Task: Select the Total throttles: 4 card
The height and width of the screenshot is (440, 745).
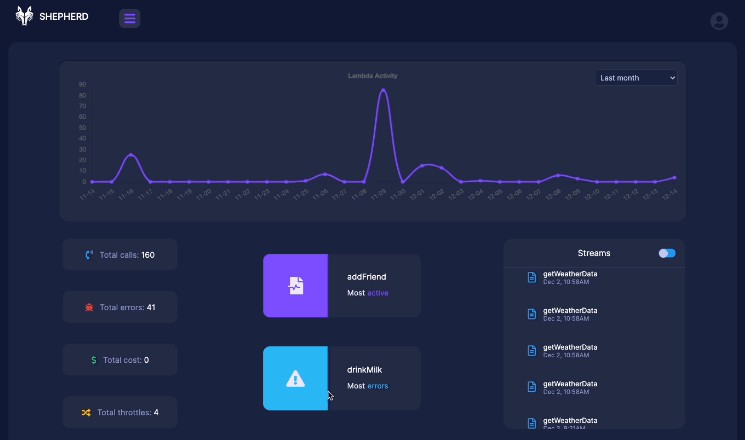Action: pyautogui.click(x=120, y=412)
